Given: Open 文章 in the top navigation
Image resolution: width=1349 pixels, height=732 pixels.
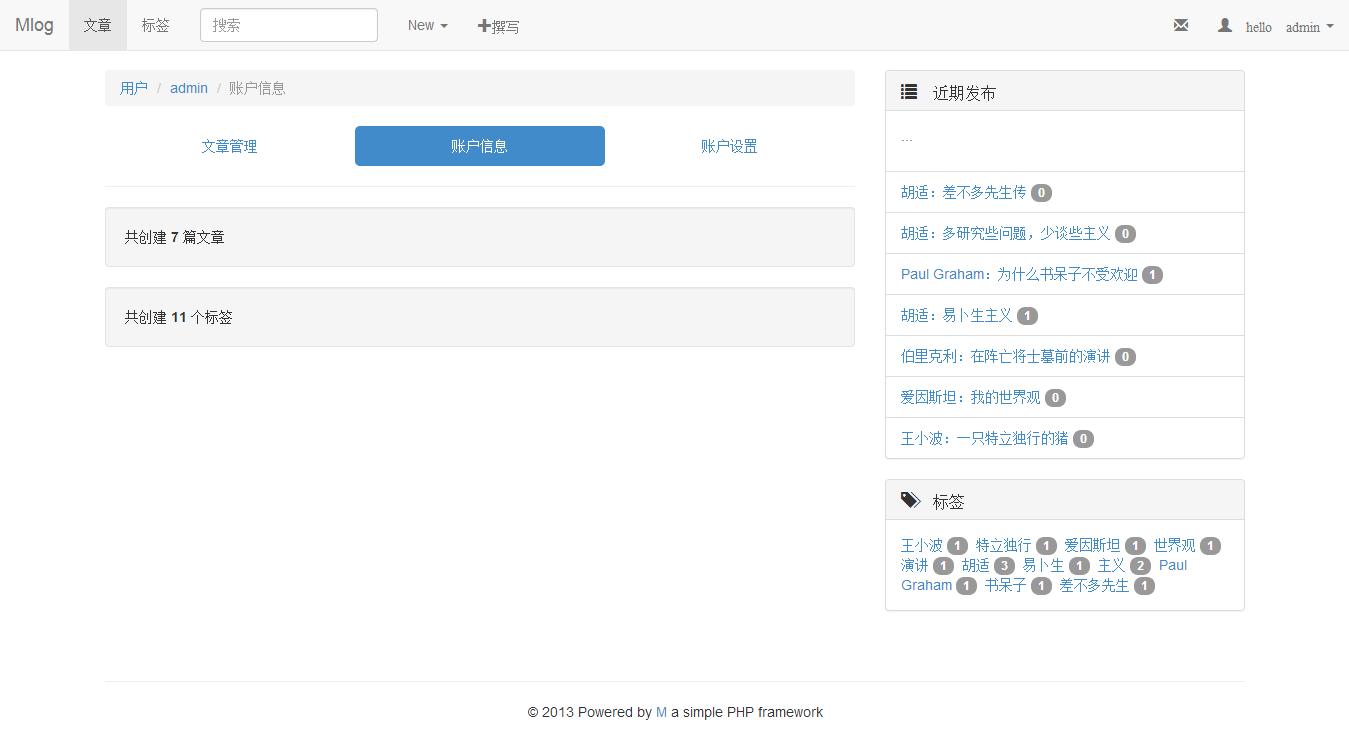Looking at the screenshot, I should [98, 26].
